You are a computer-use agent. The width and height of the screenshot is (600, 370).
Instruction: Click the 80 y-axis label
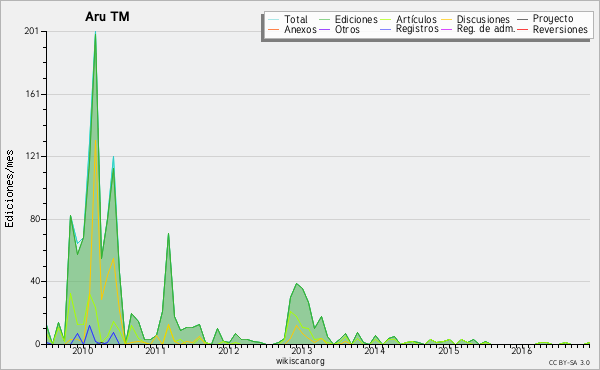[x=35, y=219]
